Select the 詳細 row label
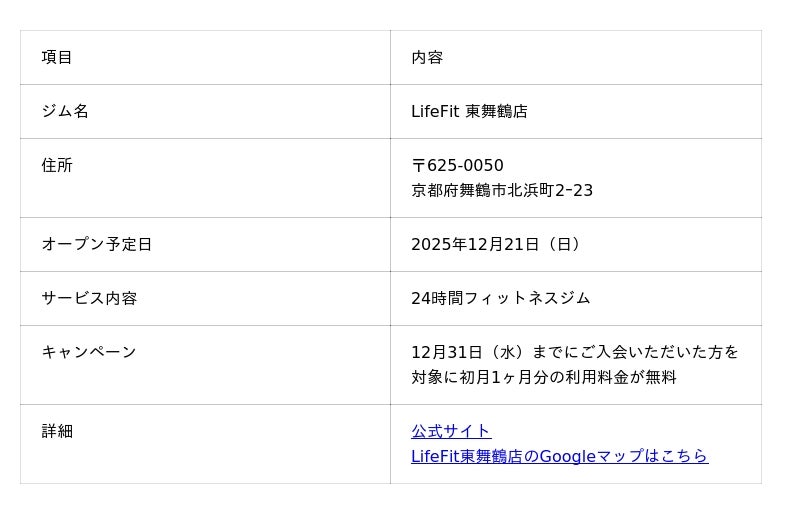 57,431
